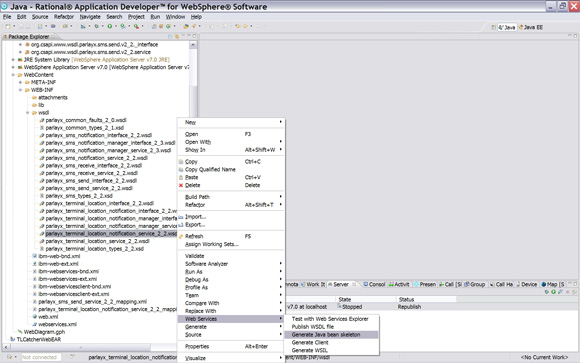
Task: Click the Debug bug toolbar icon
Action: coord(97,26)
